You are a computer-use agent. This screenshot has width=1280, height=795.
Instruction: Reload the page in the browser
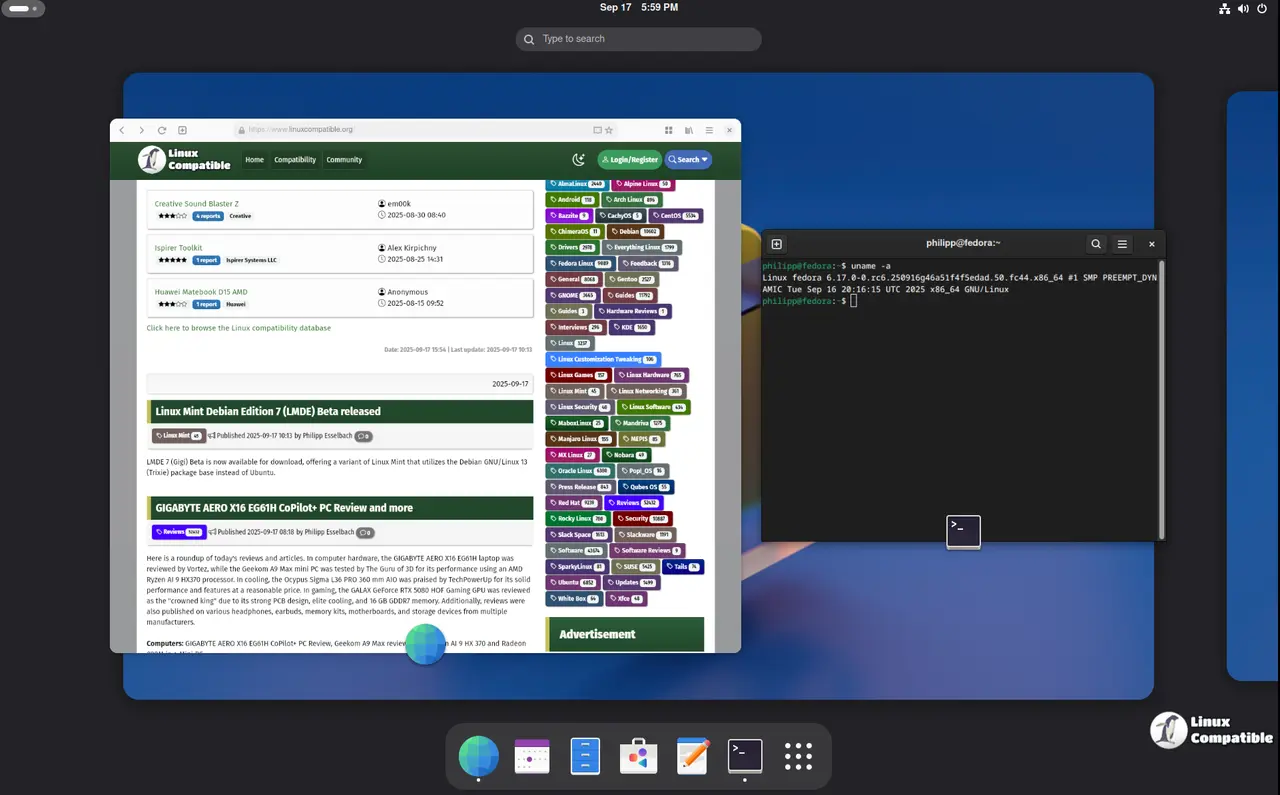point(161,130)
